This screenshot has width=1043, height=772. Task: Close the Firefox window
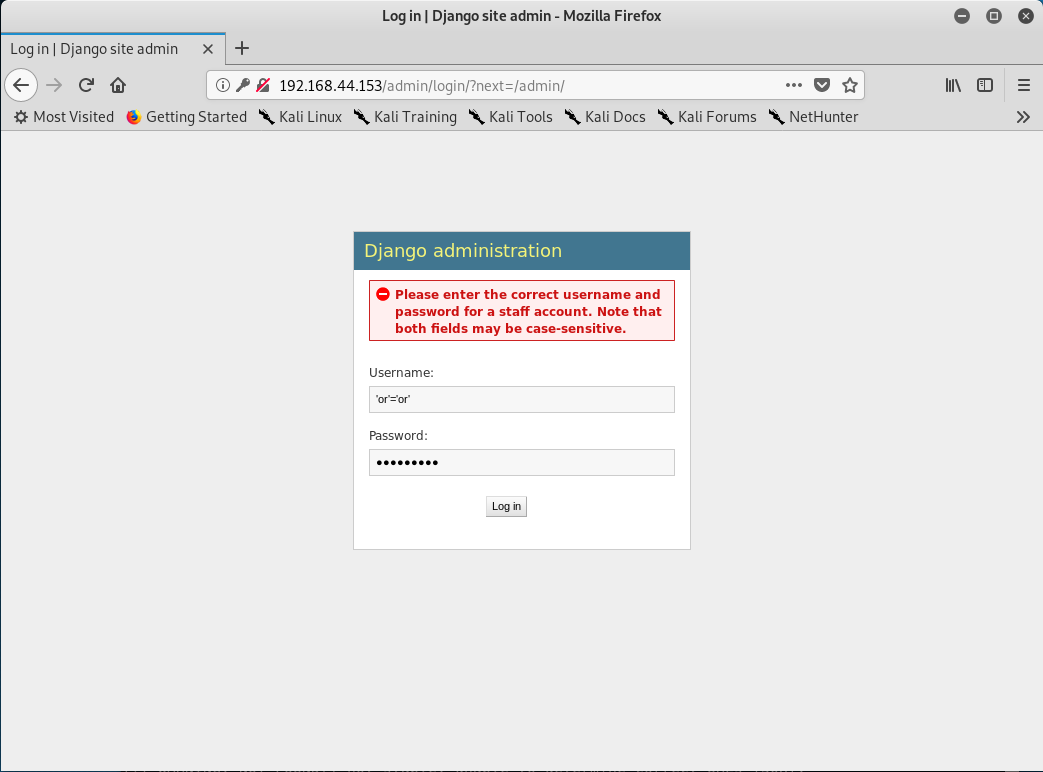click(x=1026, y=16)
